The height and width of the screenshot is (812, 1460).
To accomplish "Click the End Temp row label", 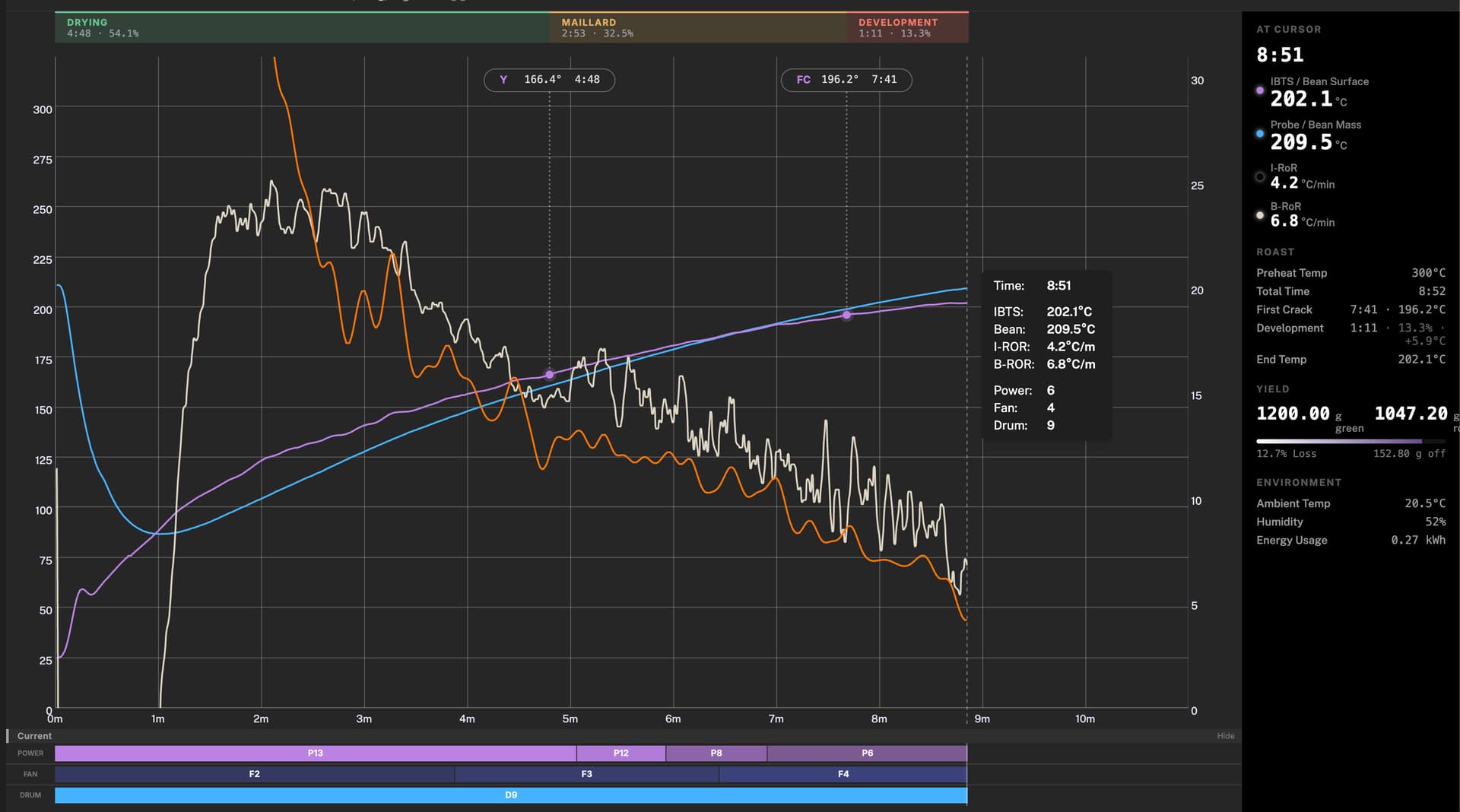I will pyautogui.click(x=1281, y=360).
